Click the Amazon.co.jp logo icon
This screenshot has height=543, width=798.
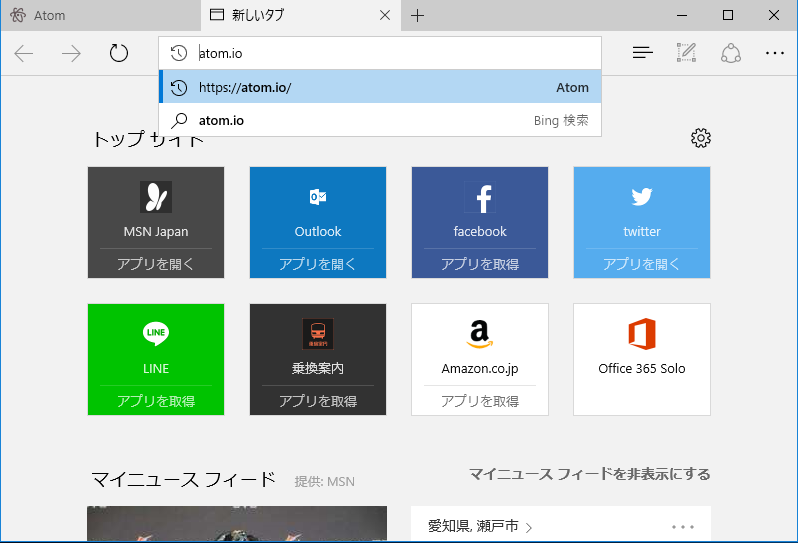coord(479,334)
